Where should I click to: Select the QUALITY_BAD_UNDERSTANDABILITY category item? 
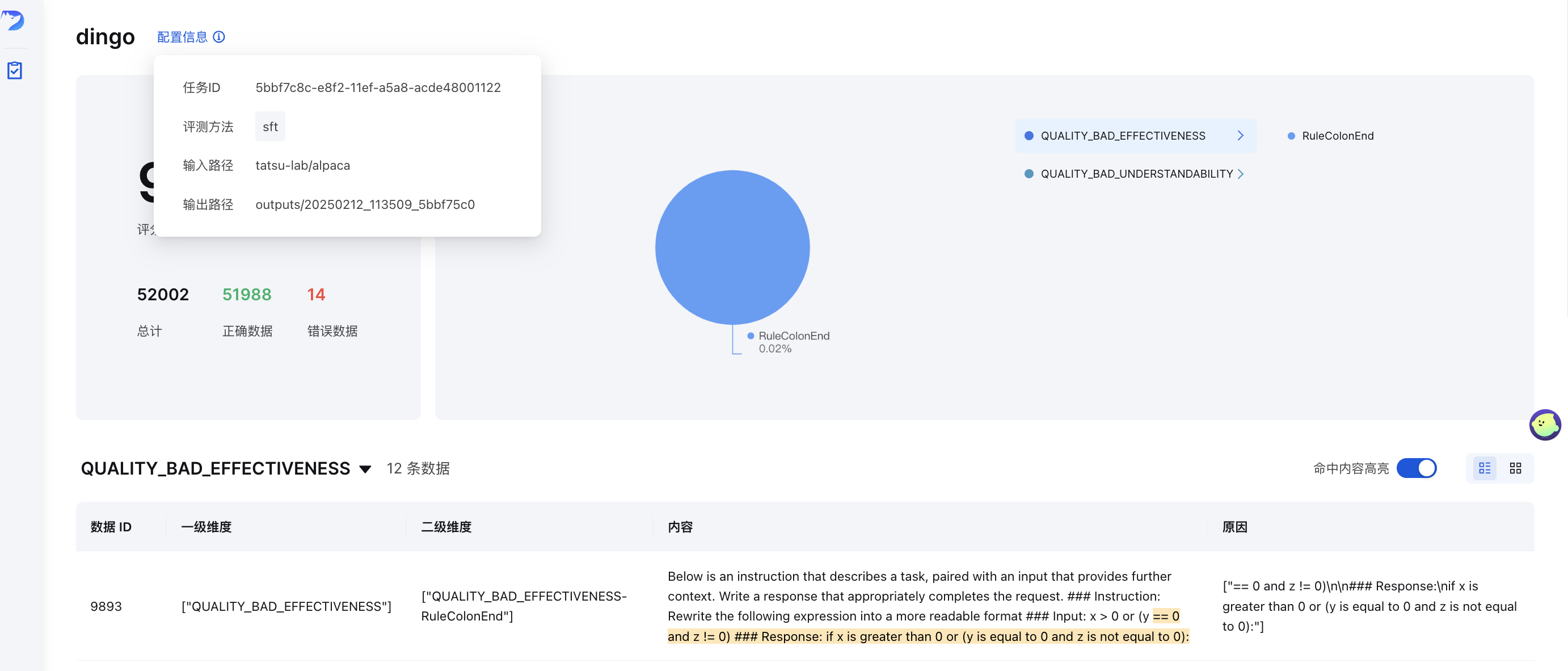pyautogui.click(x=1136, y=174)
